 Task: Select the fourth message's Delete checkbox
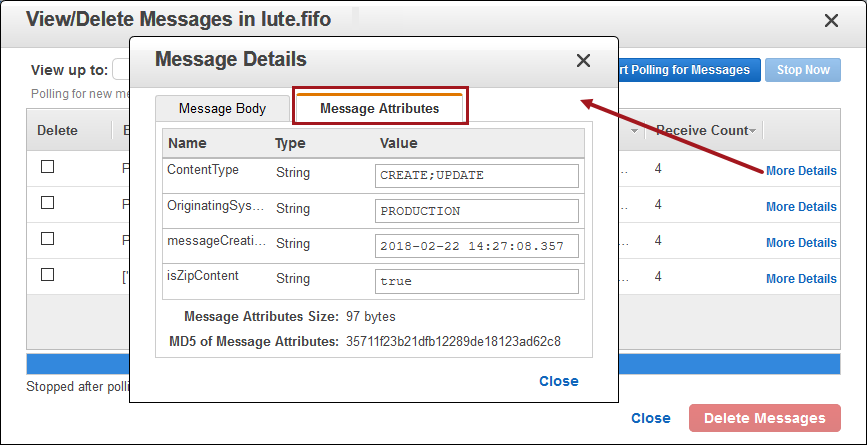pyautogui.click(x=47, y=275)
